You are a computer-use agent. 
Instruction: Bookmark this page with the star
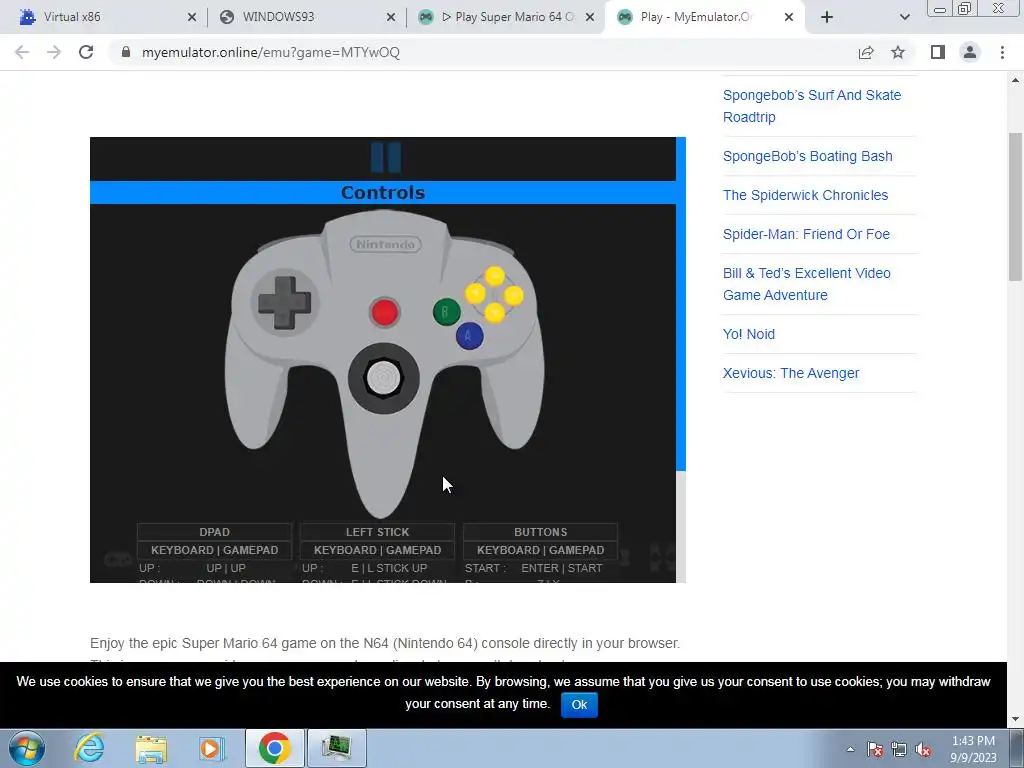[898, 52]
